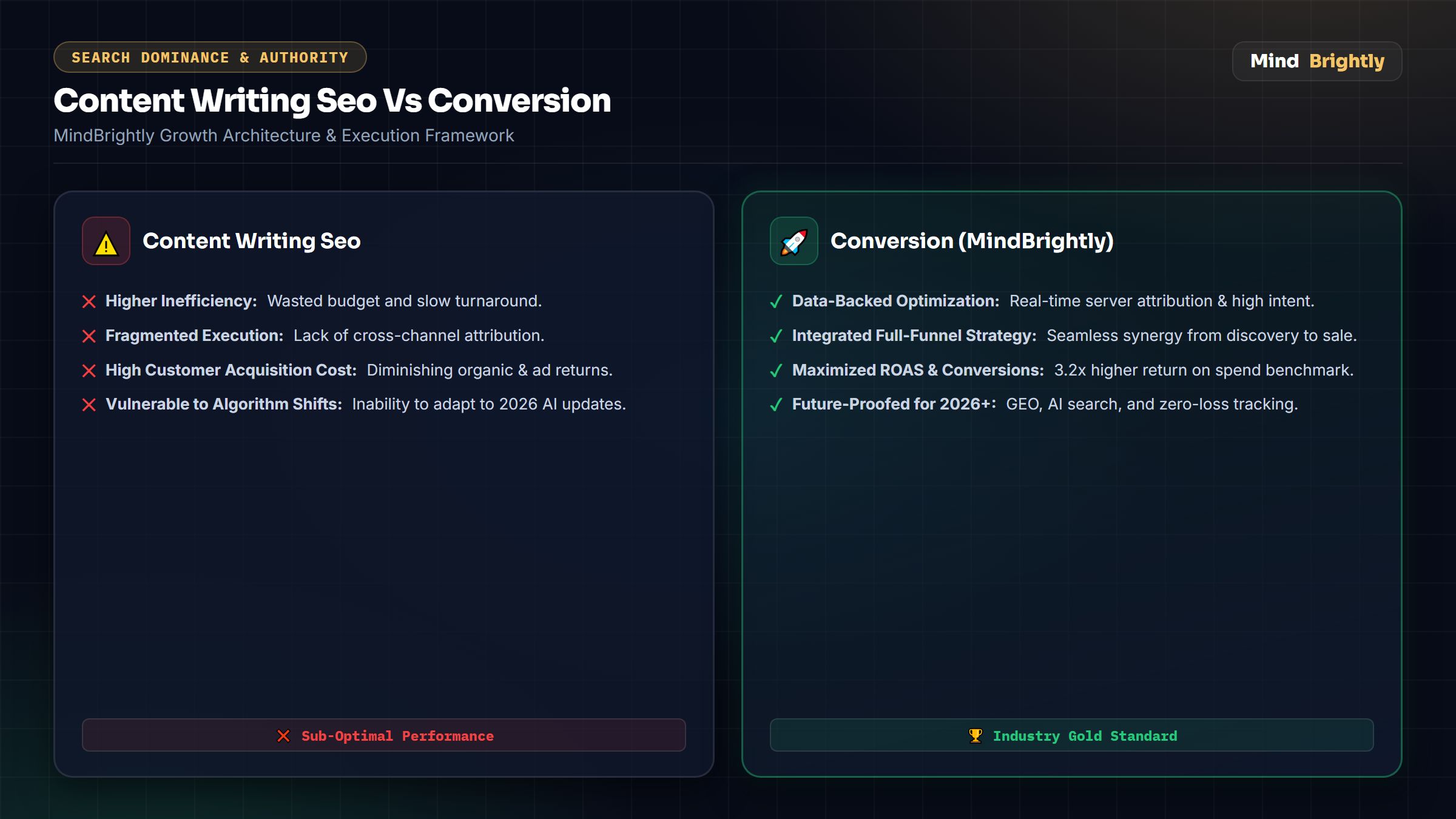
Task: Click the Mind Brightly logo badge
Action: coord(1317,61)
